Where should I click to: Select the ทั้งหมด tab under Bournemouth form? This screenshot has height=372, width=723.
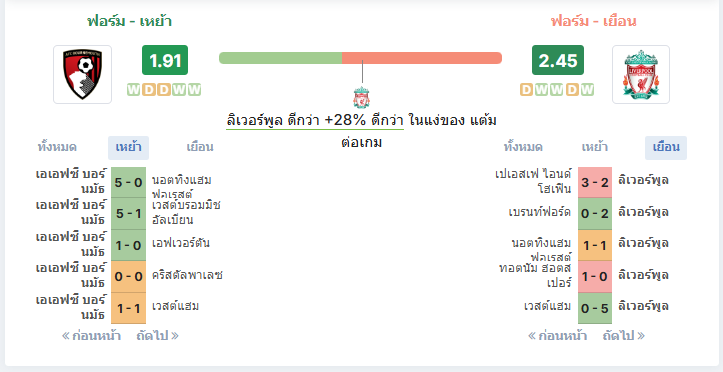pyautogui.click(x=57, y=148)
